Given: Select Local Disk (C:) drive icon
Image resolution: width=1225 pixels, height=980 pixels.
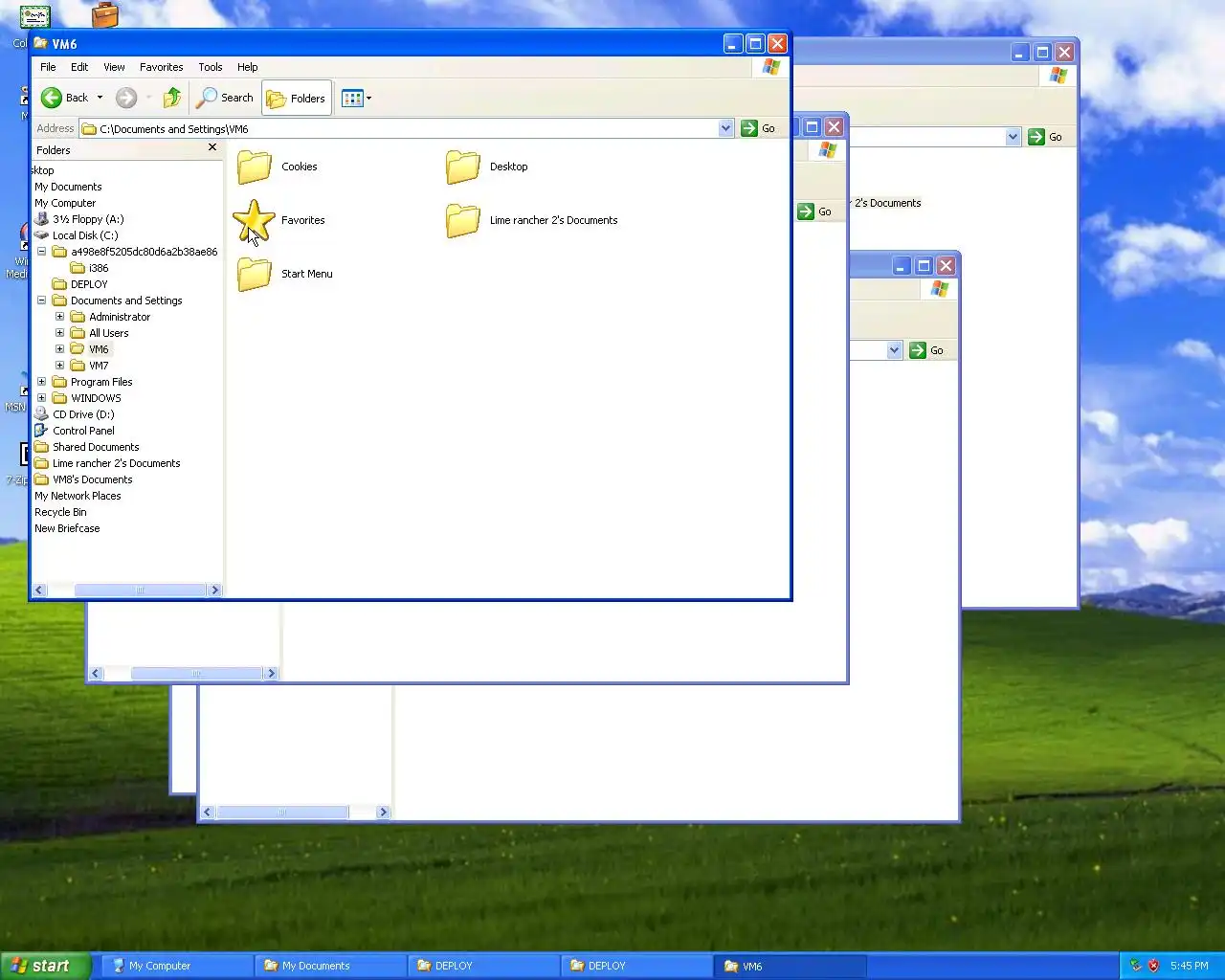Looking at the screenshot, I should click(41, 235).
